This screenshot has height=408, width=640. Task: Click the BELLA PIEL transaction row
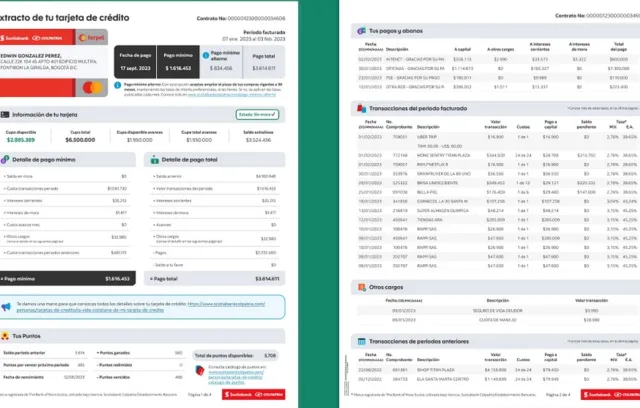(498, 192)
